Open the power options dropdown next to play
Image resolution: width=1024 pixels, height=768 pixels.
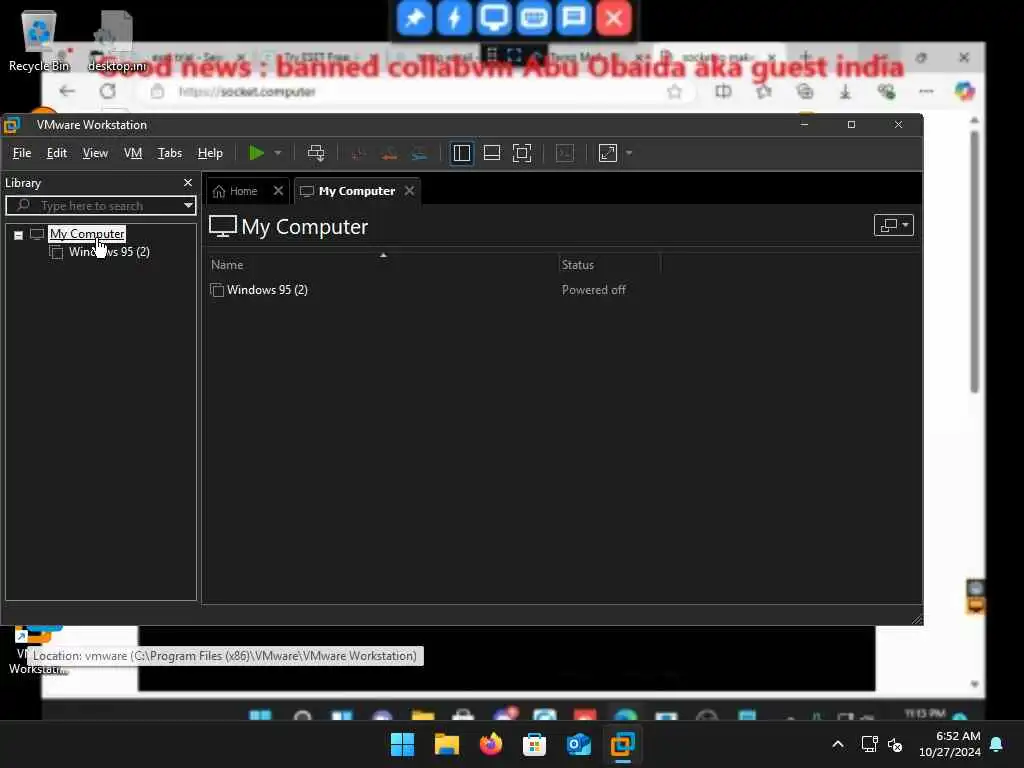click(278, 153)
